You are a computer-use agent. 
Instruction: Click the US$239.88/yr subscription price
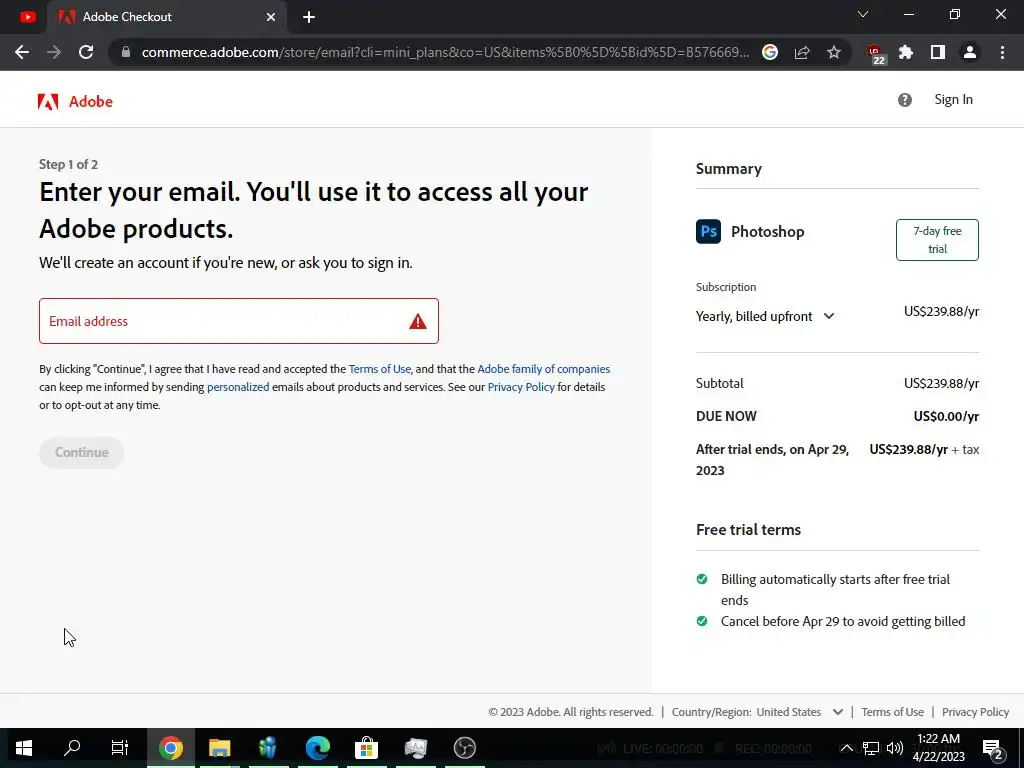(941, 312)
